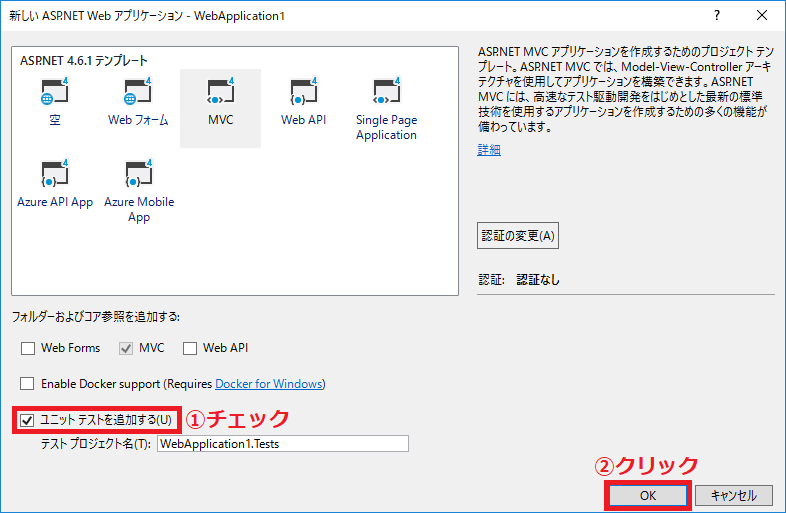Screen dimensions: 786x513
Task: Click the 認証の変更(A) button
Action: tap(518, 236)
